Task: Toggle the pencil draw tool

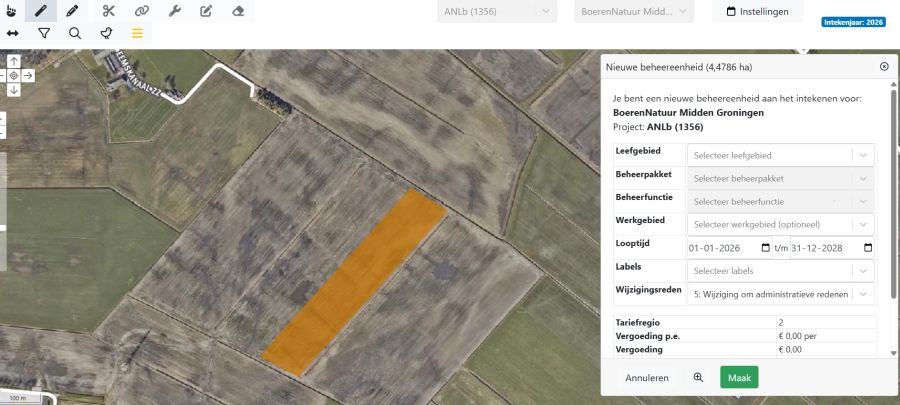Action: click(x=72, y=11)
